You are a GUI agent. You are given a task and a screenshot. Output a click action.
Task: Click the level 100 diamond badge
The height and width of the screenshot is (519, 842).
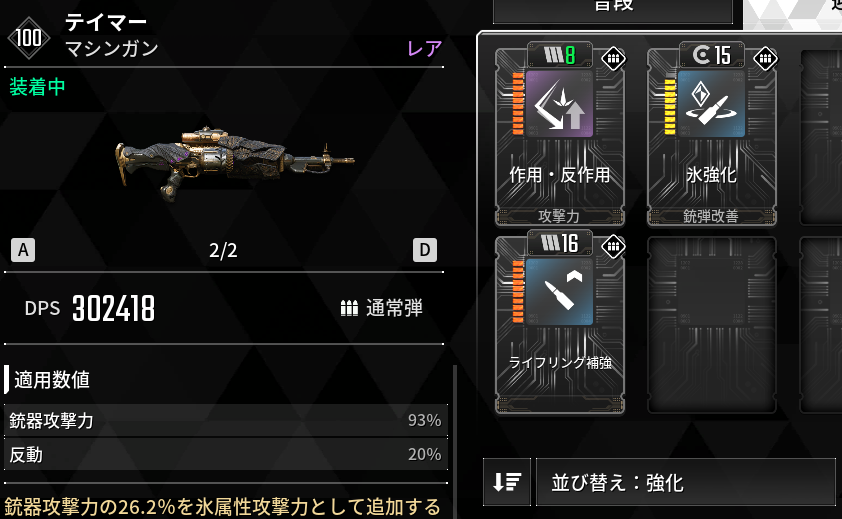pyautogui.click(x=28, y=38)
